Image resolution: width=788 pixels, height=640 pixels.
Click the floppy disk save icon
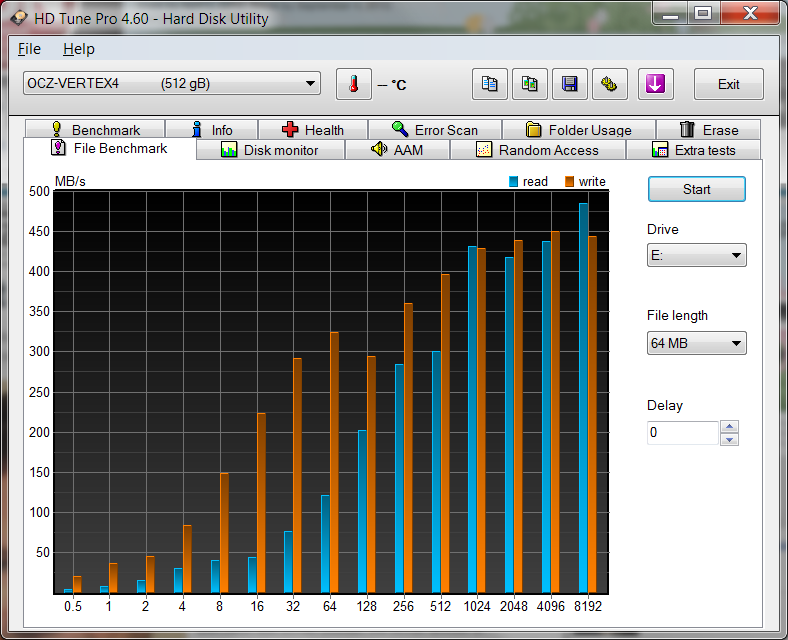click(569, 84)
